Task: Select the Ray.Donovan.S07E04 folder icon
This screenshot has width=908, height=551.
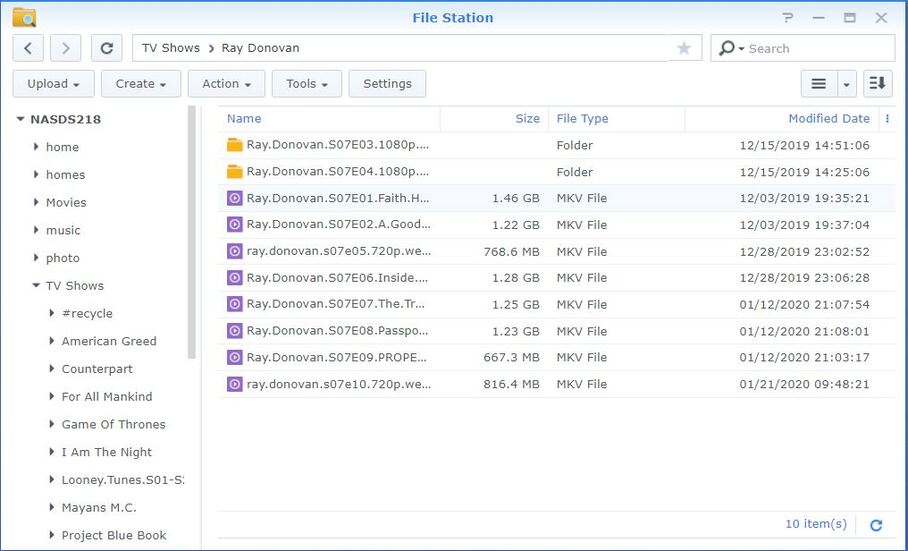Action: (235, 171)
